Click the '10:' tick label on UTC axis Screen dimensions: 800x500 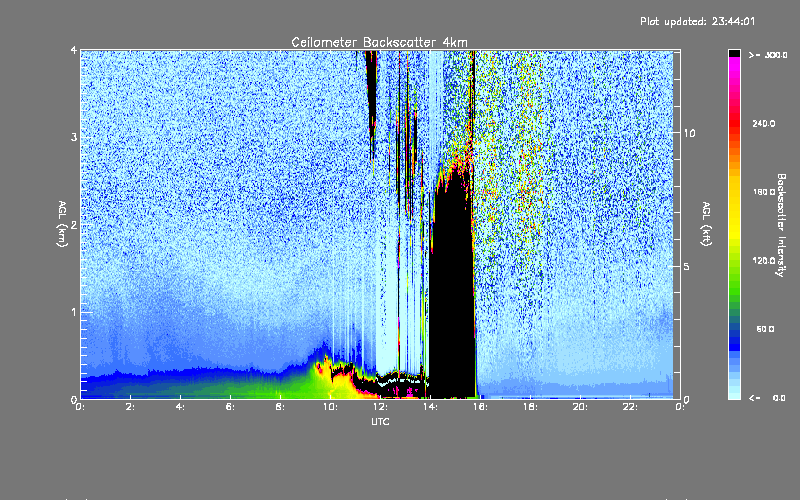coord(330,407)
